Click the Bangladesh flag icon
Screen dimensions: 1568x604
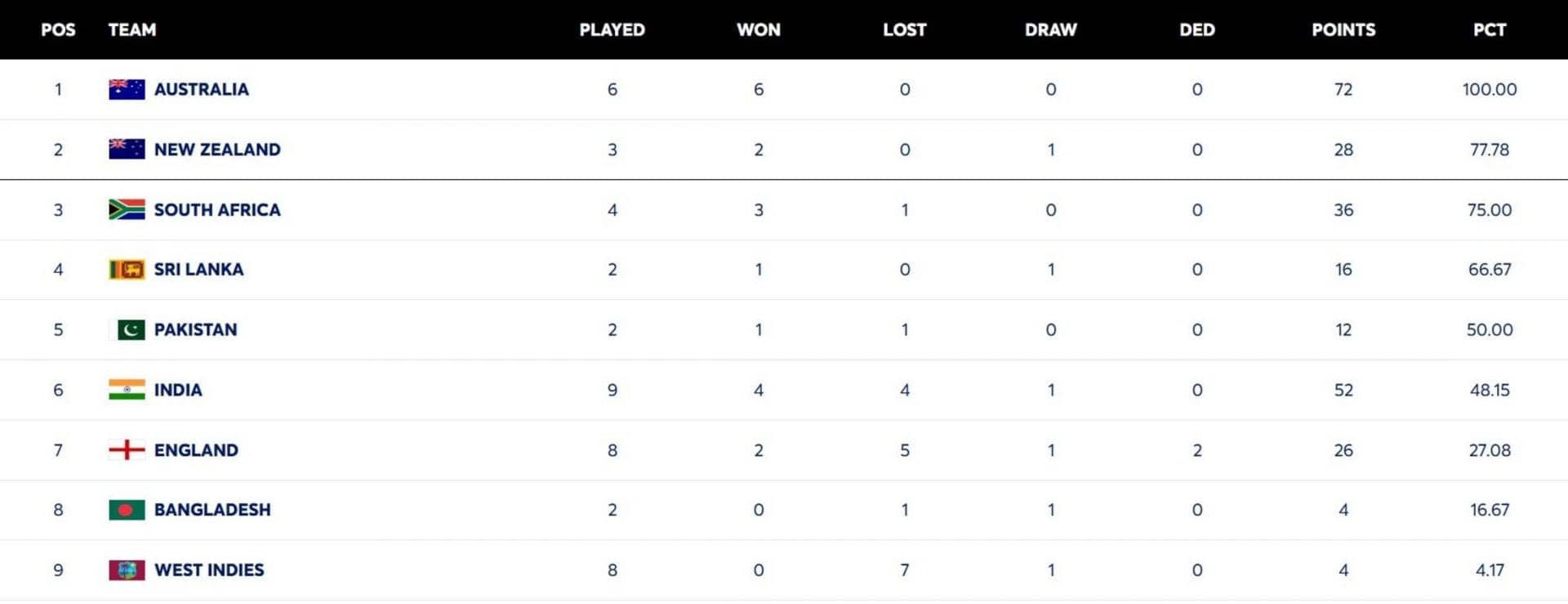click(x=127, y=510)
